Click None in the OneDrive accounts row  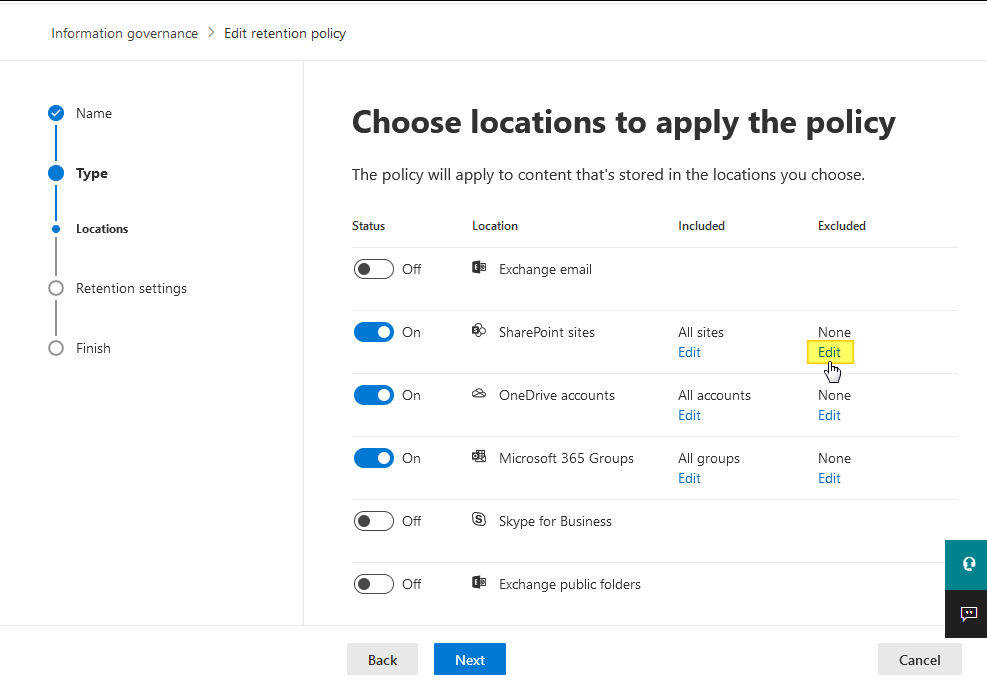(834, 395)
